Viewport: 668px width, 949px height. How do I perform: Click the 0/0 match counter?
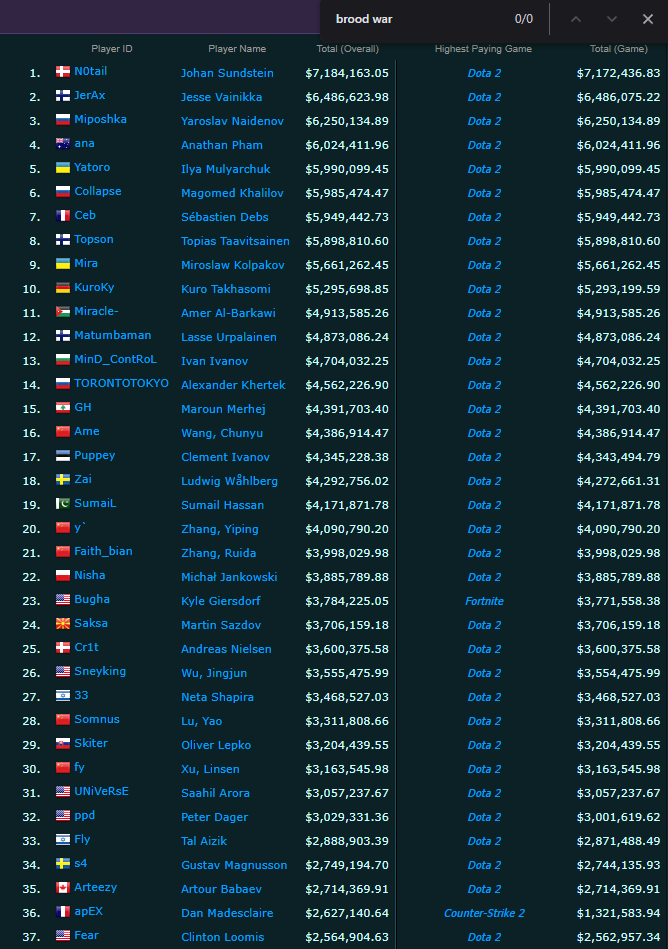[523, 19]
